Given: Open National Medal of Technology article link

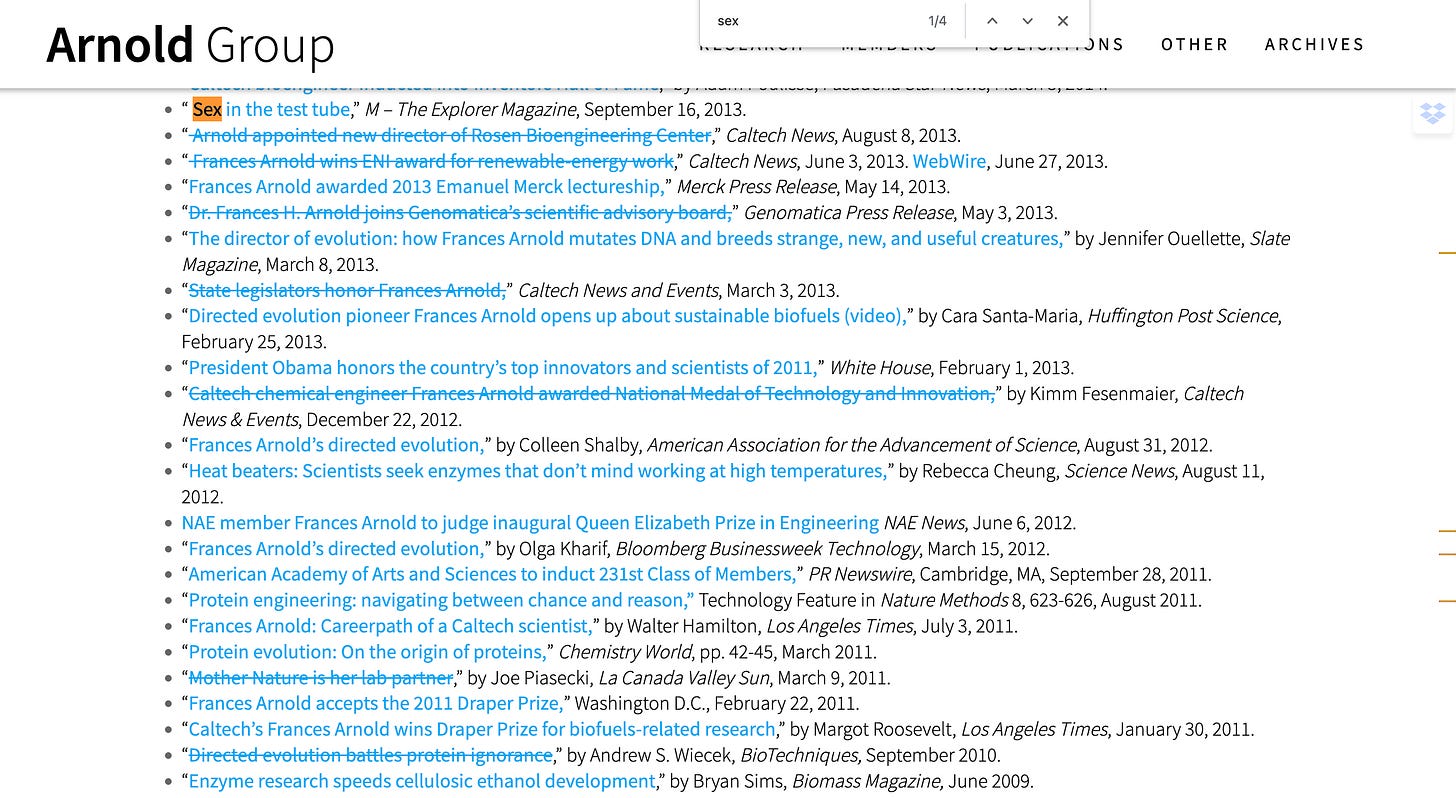Looking at the screenshot, I should [592, 394].
